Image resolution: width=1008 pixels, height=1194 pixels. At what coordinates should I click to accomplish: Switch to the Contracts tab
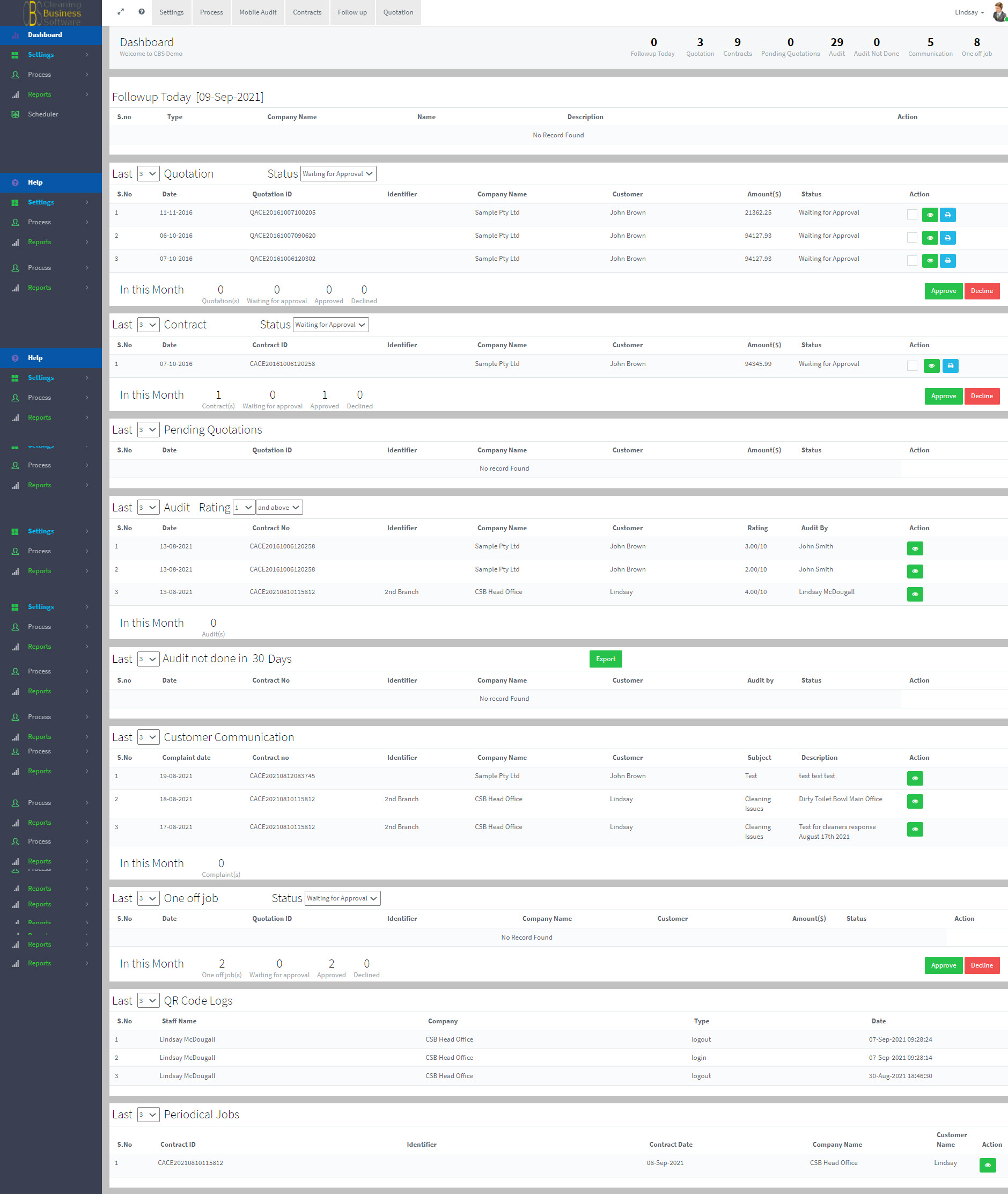(x=307, y=12)
